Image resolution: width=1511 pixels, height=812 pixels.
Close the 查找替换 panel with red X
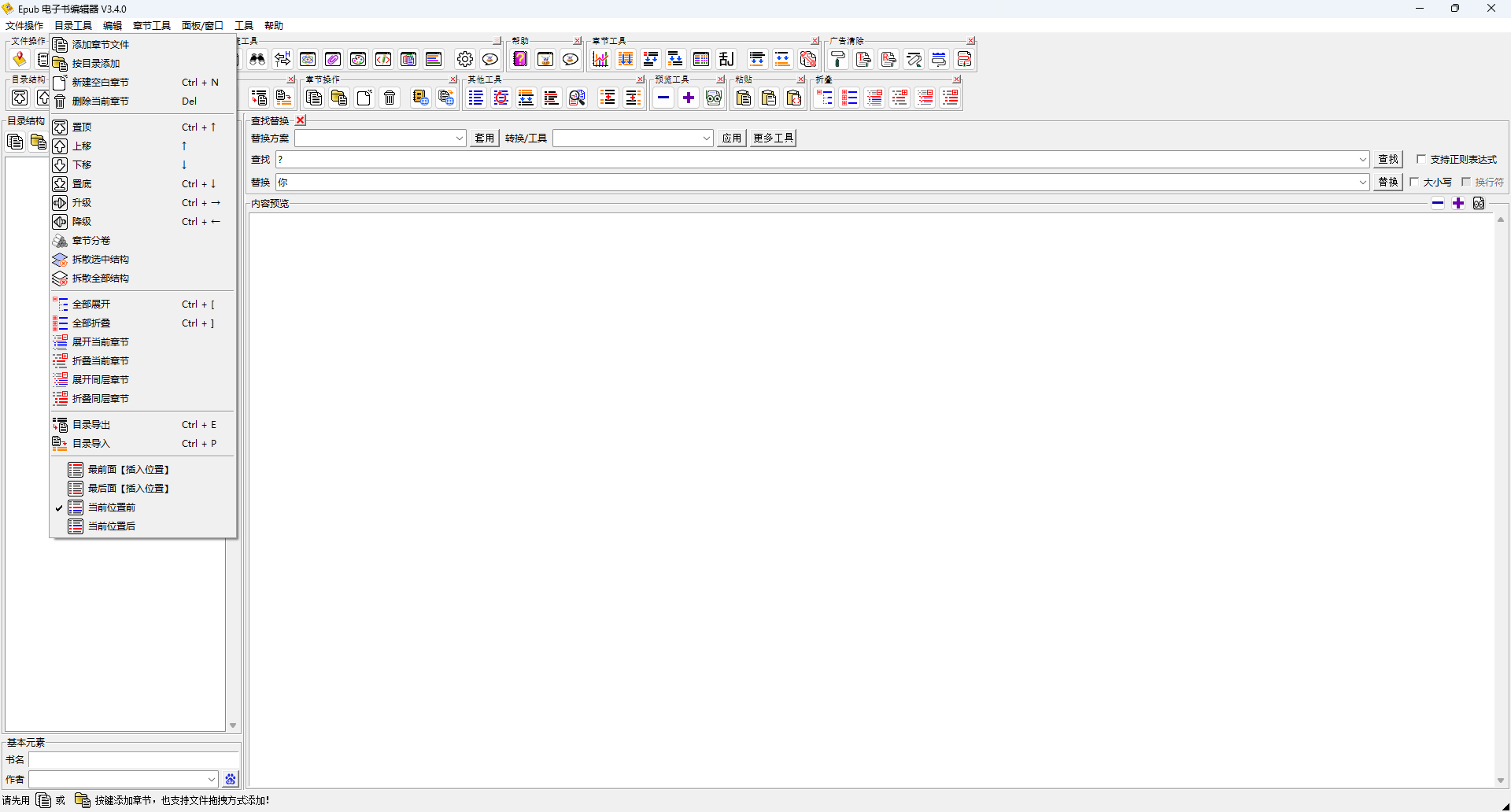[301, 120]
